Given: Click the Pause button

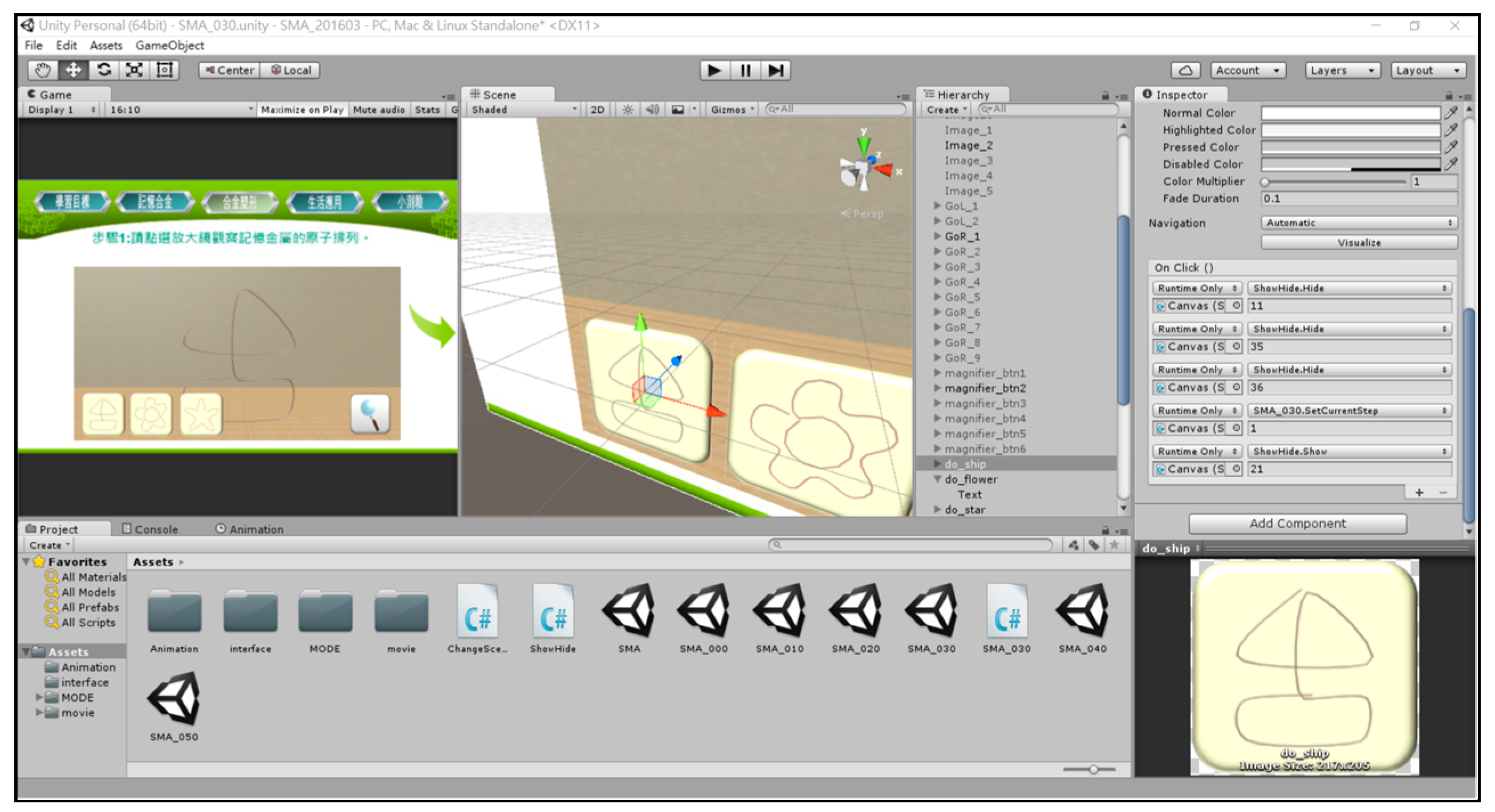Looking at the screenshot, I should [x=745, y=70].
